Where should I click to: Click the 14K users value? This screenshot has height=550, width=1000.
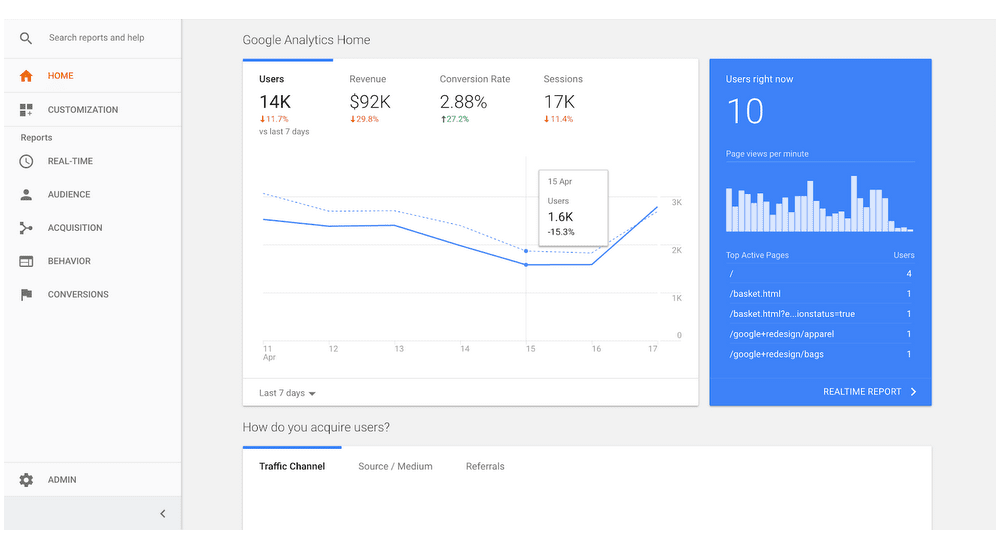tap(275, 102)
